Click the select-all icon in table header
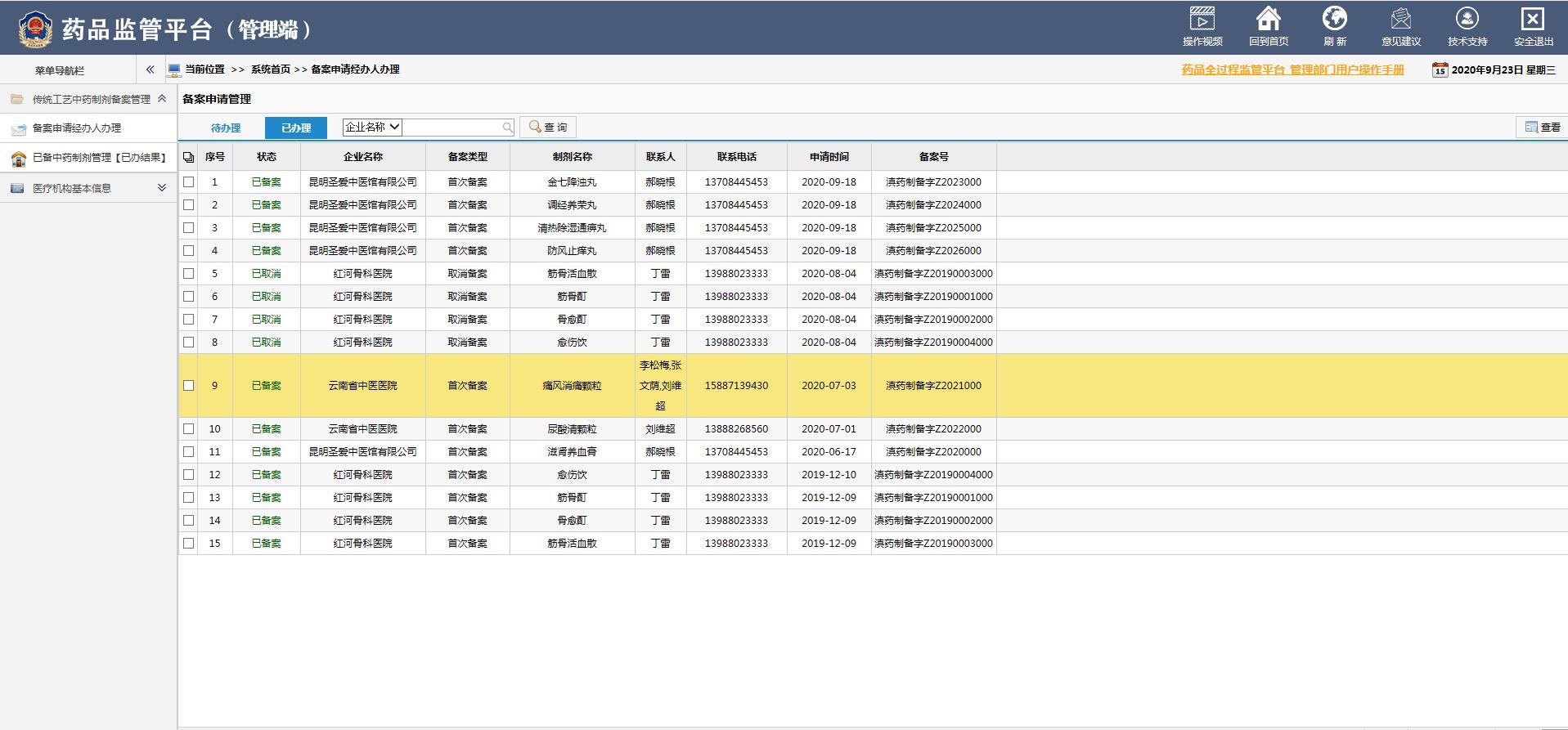 point(189,157)
